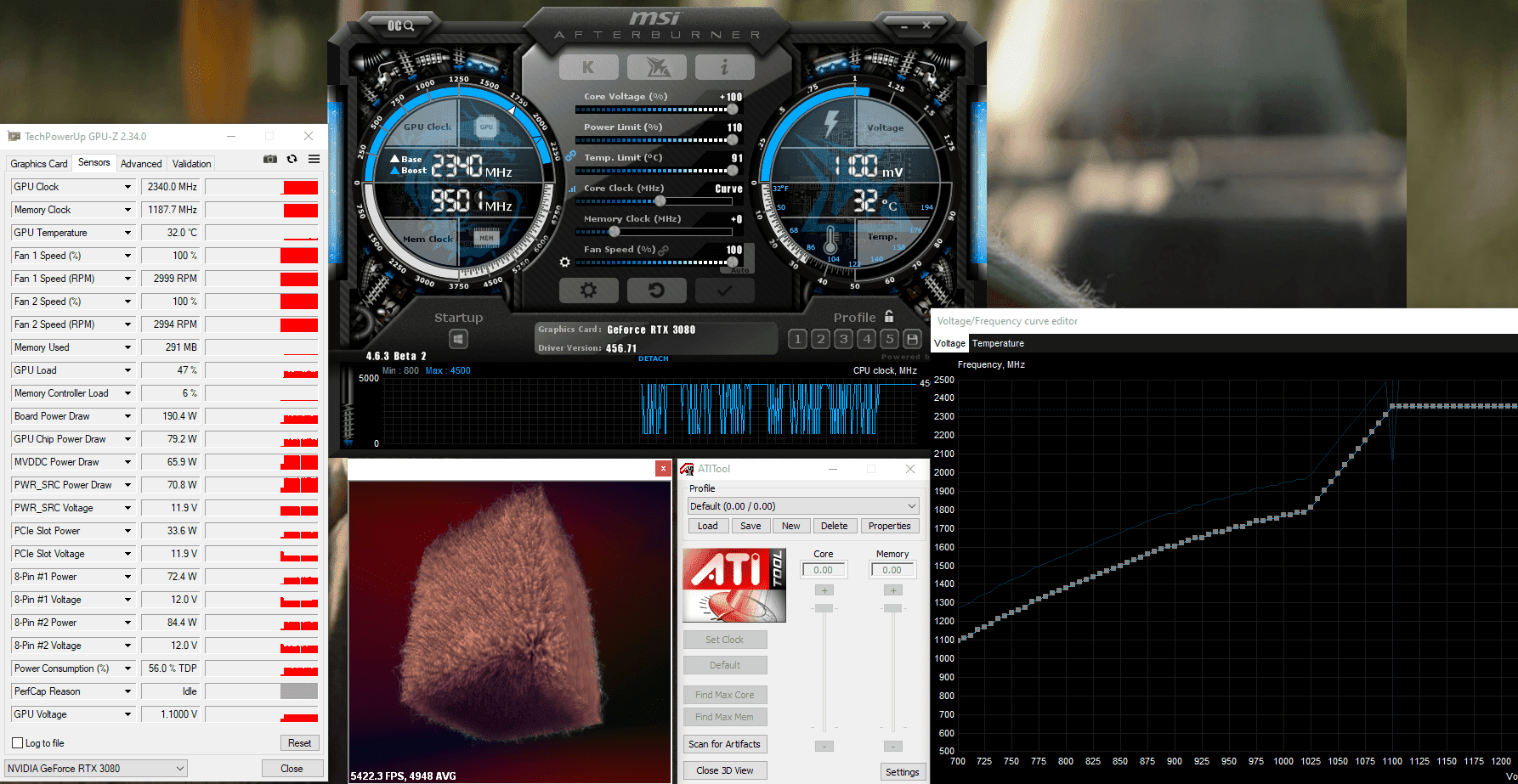
Task: Click the save profile floppy icon
Action: (912, 339)
